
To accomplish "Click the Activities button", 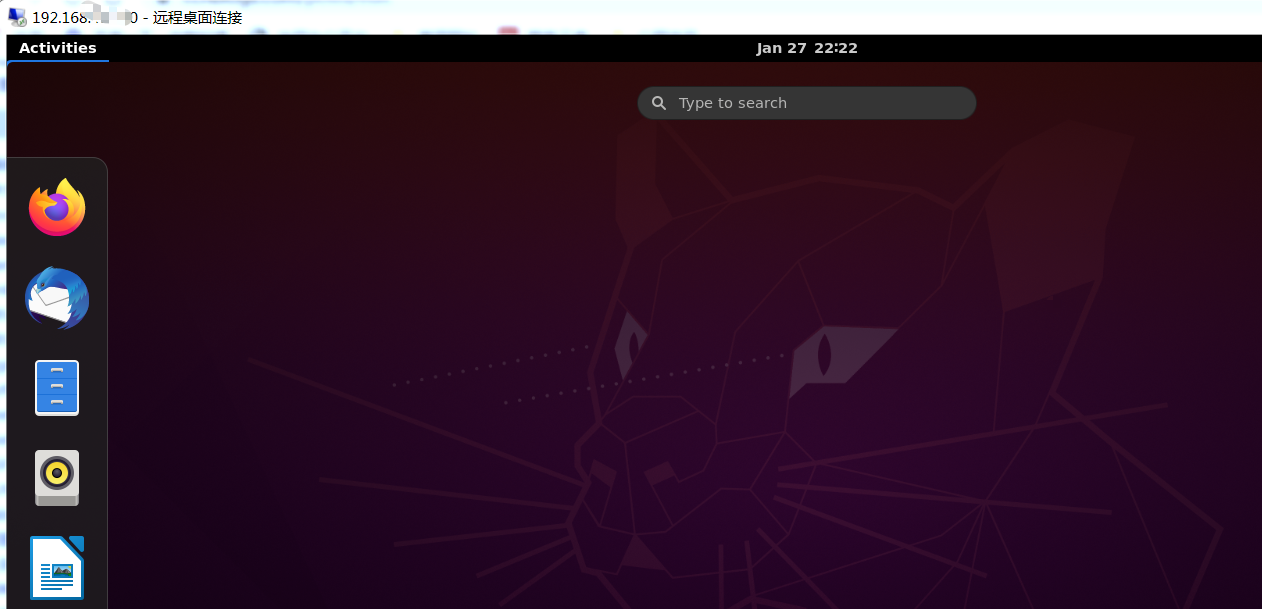I will [x=58, y=48].
